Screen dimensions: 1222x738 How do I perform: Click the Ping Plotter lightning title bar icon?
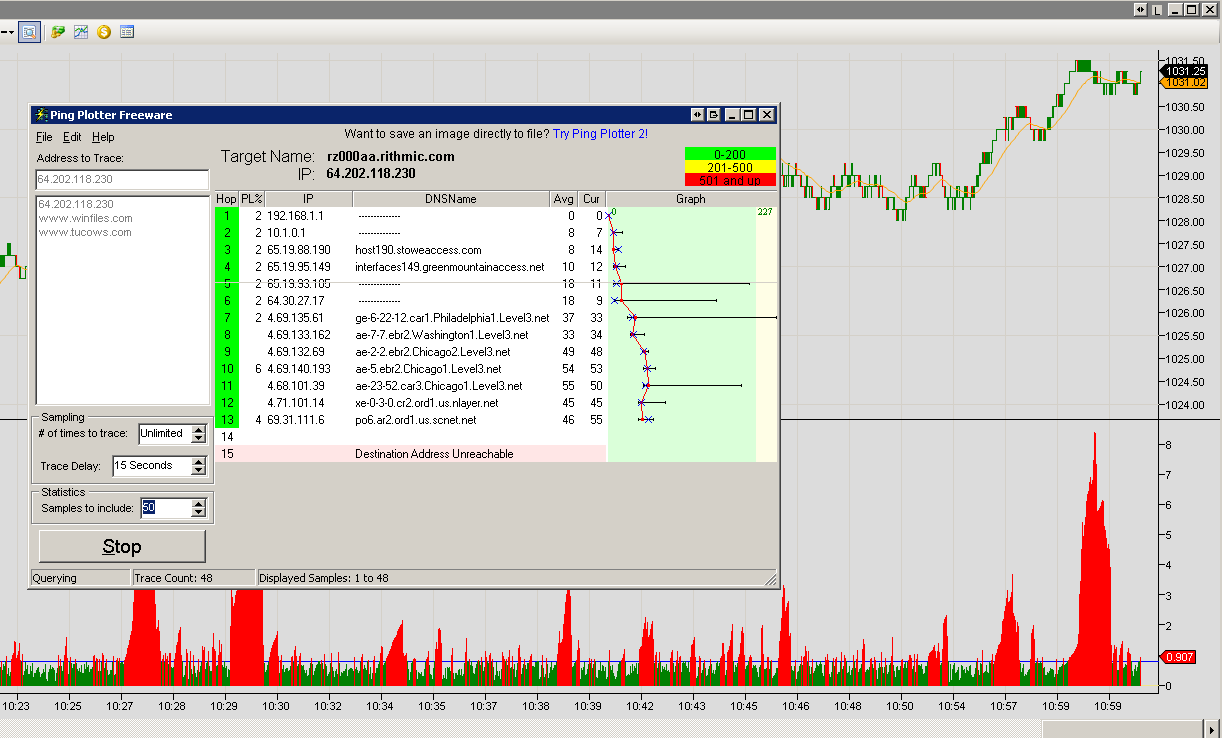tap(41, 115)
